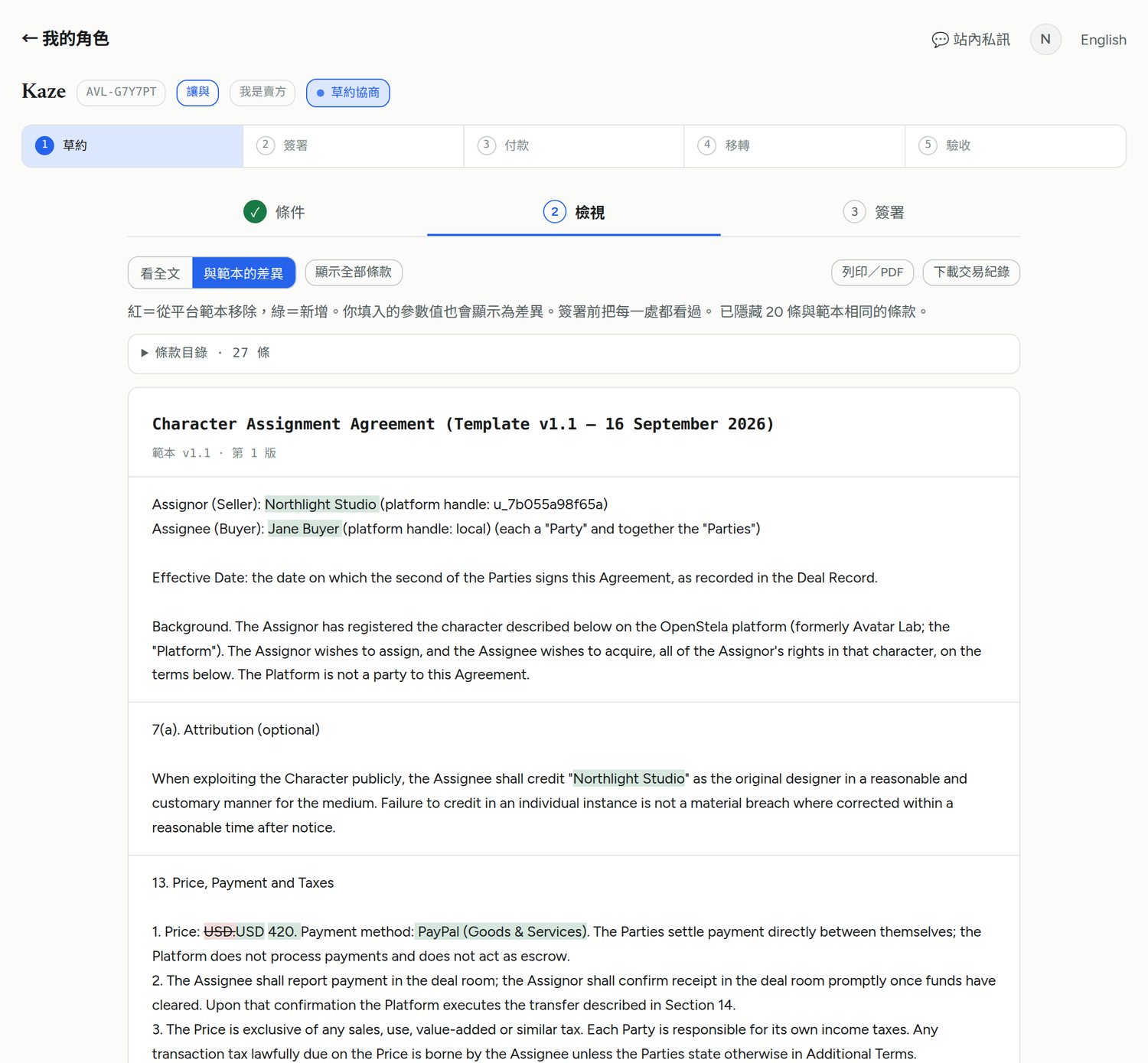Click 下載交易紀錄 button
Viewport: 1148px width, 1063px height.
(971, 272)
